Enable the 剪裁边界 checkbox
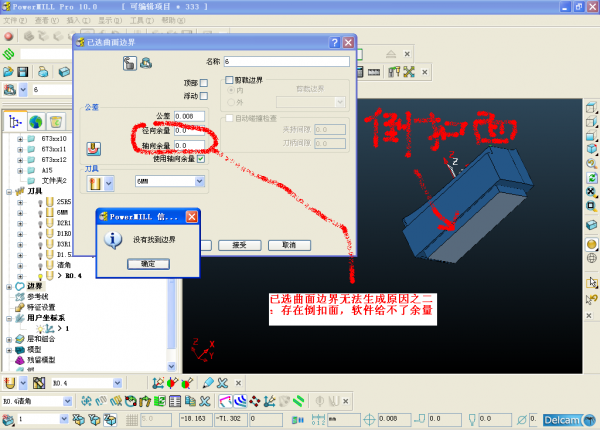This screenshot has width=600, height=430. click(x=229, y=80)
